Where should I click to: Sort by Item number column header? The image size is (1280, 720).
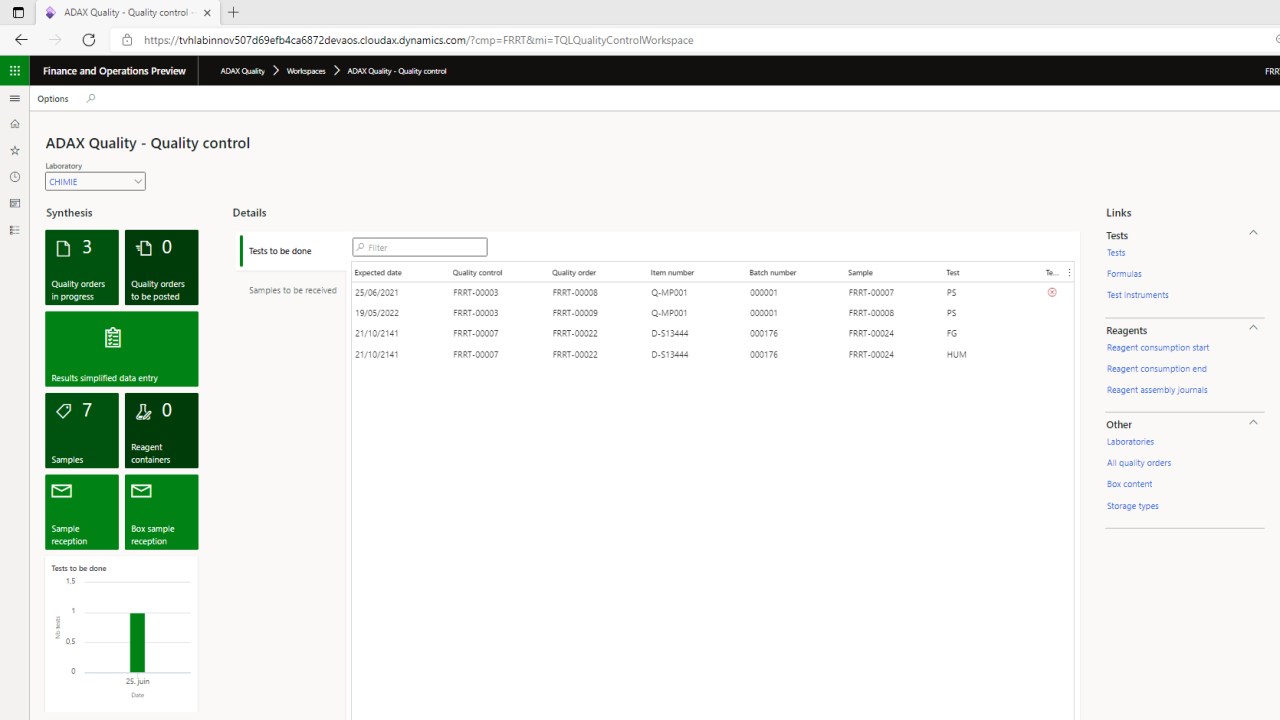672,273
